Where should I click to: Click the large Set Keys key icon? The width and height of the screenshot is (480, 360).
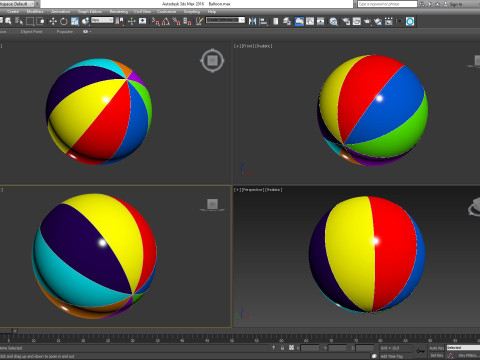(421, 351)
